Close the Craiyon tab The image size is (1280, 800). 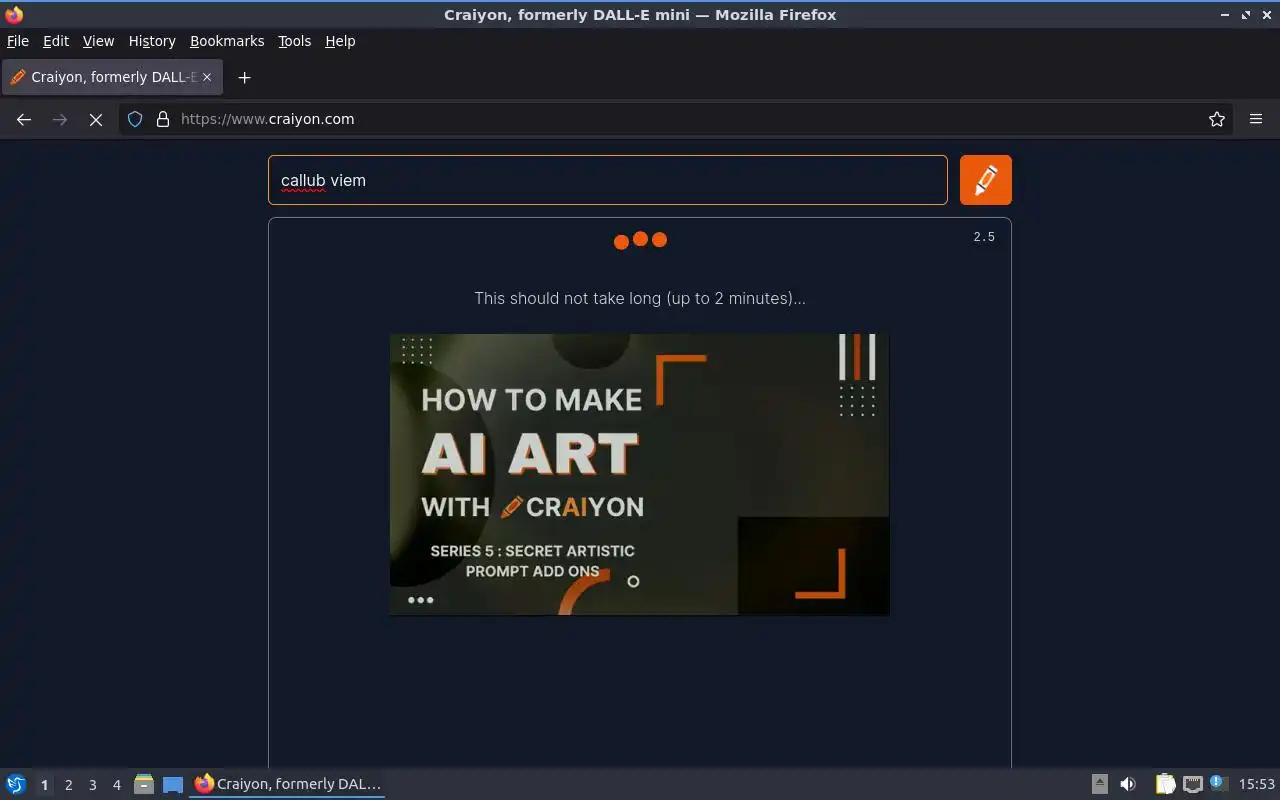207,77
